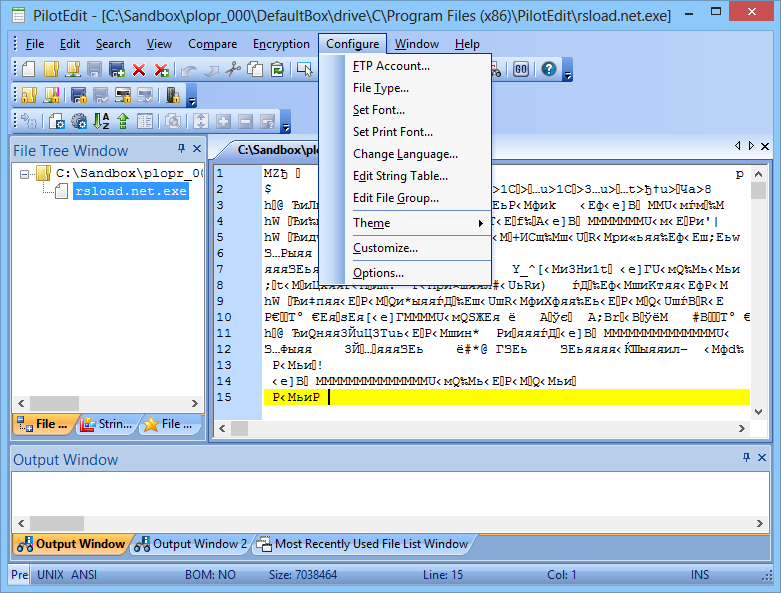Pin the File Tree Window panel
This screenshot has height=593, width=781.
(x=182, y=148)
